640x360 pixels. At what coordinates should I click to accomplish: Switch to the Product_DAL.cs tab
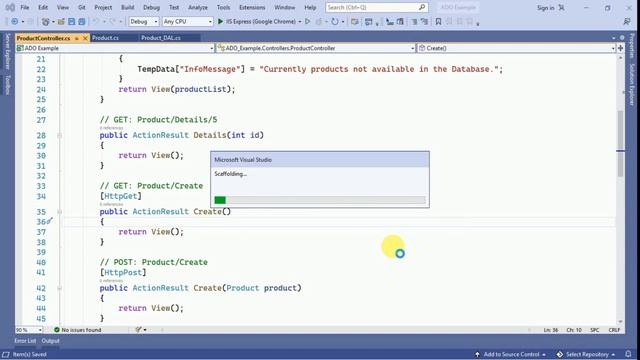161,38
